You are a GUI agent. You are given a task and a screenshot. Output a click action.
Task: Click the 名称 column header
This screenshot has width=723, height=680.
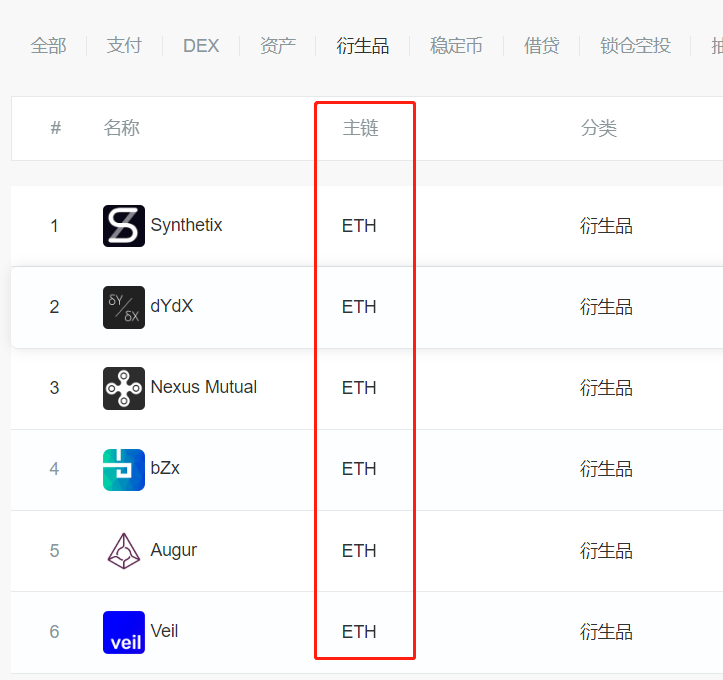(x=122, y=128)
